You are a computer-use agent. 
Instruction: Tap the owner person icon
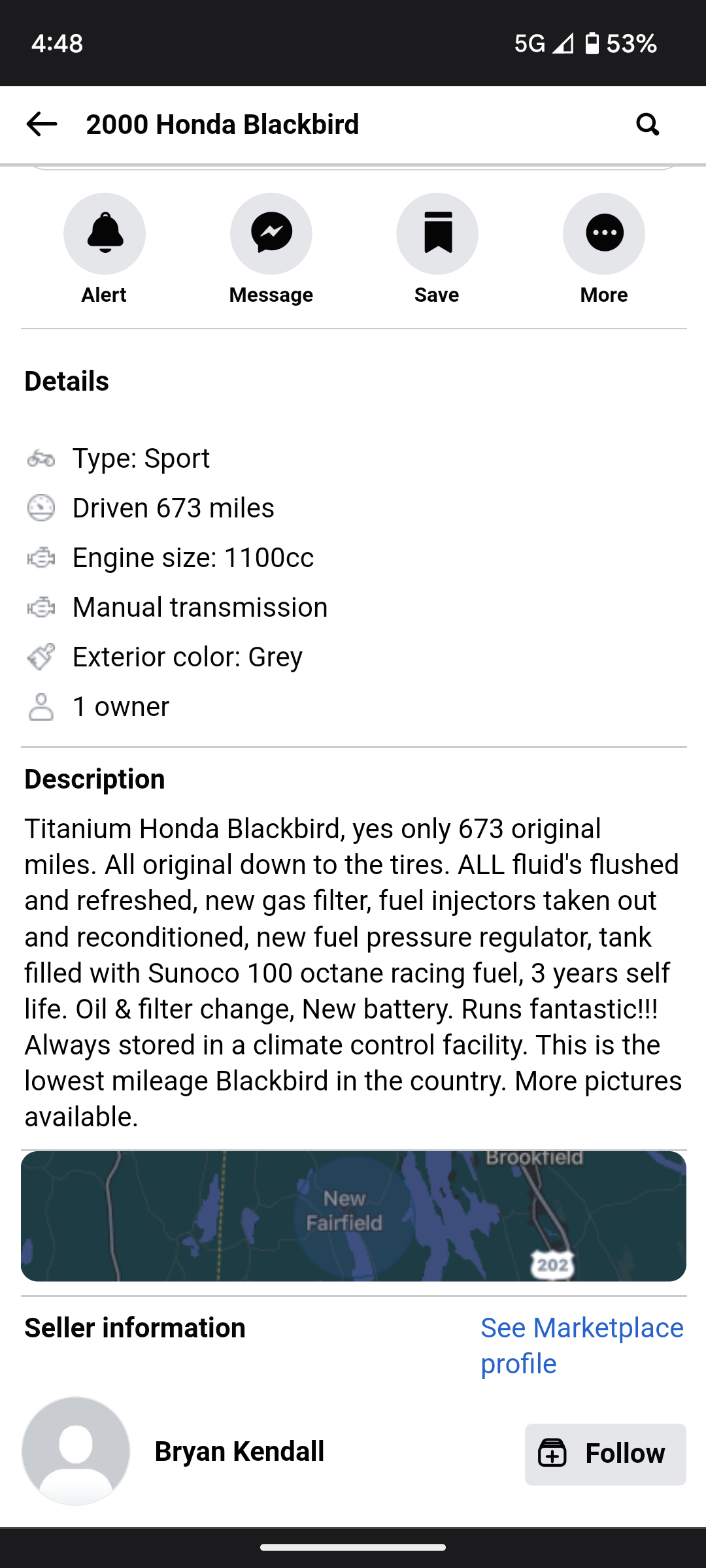pos(41,707)
